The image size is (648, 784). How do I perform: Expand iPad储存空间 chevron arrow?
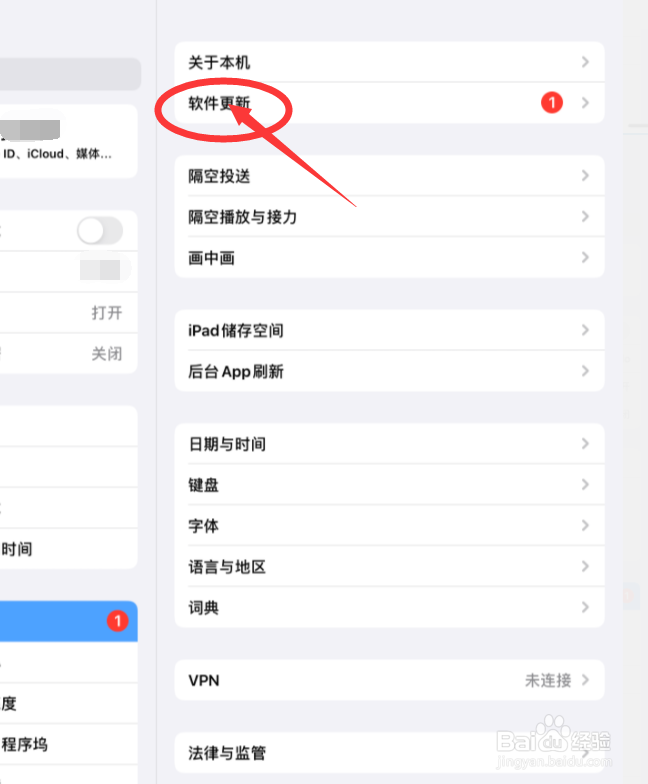[x=585, y=330]
